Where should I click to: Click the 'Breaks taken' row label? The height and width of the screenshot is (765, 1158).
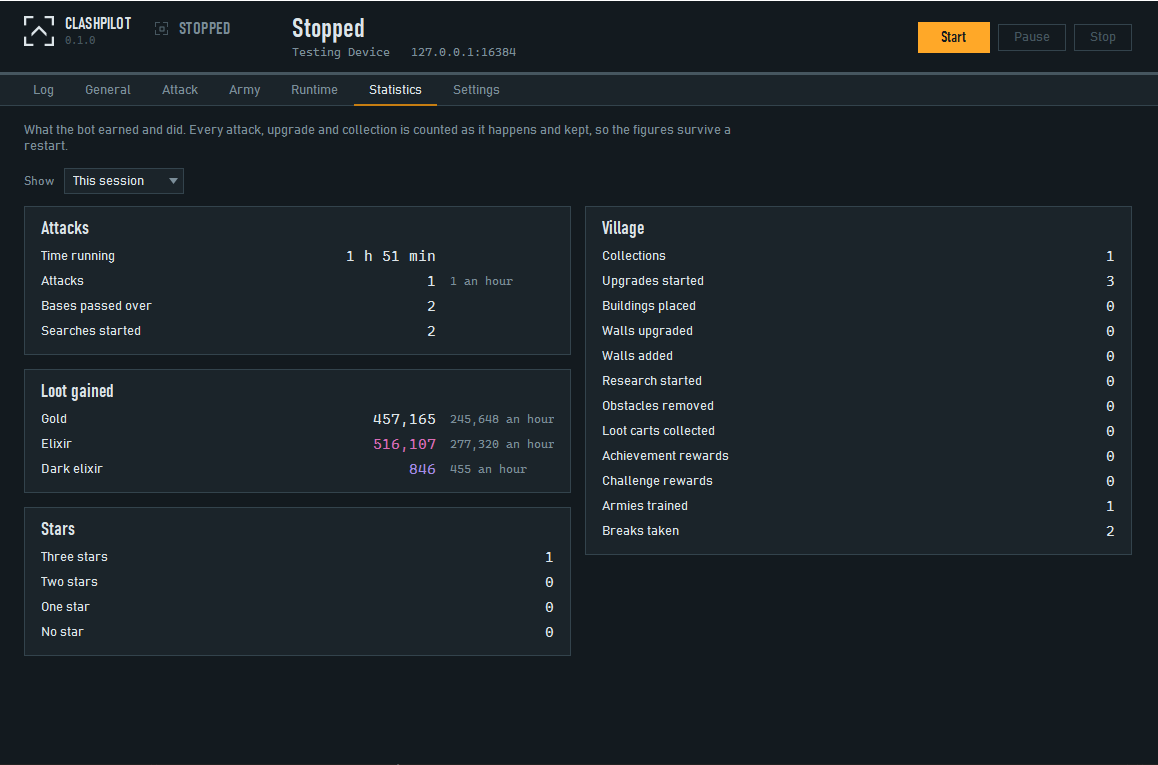[x=640, y=532]
